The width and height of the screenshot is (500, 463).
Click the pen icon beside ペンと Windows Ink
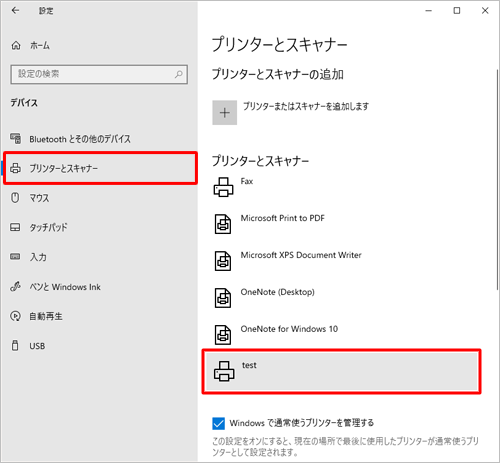[x=15, y=286]
